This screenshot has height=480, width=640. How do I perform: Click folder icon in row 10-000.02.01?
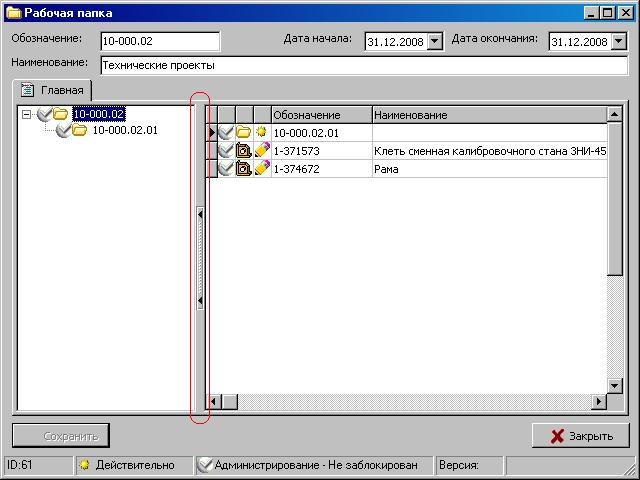click(244, 133)
